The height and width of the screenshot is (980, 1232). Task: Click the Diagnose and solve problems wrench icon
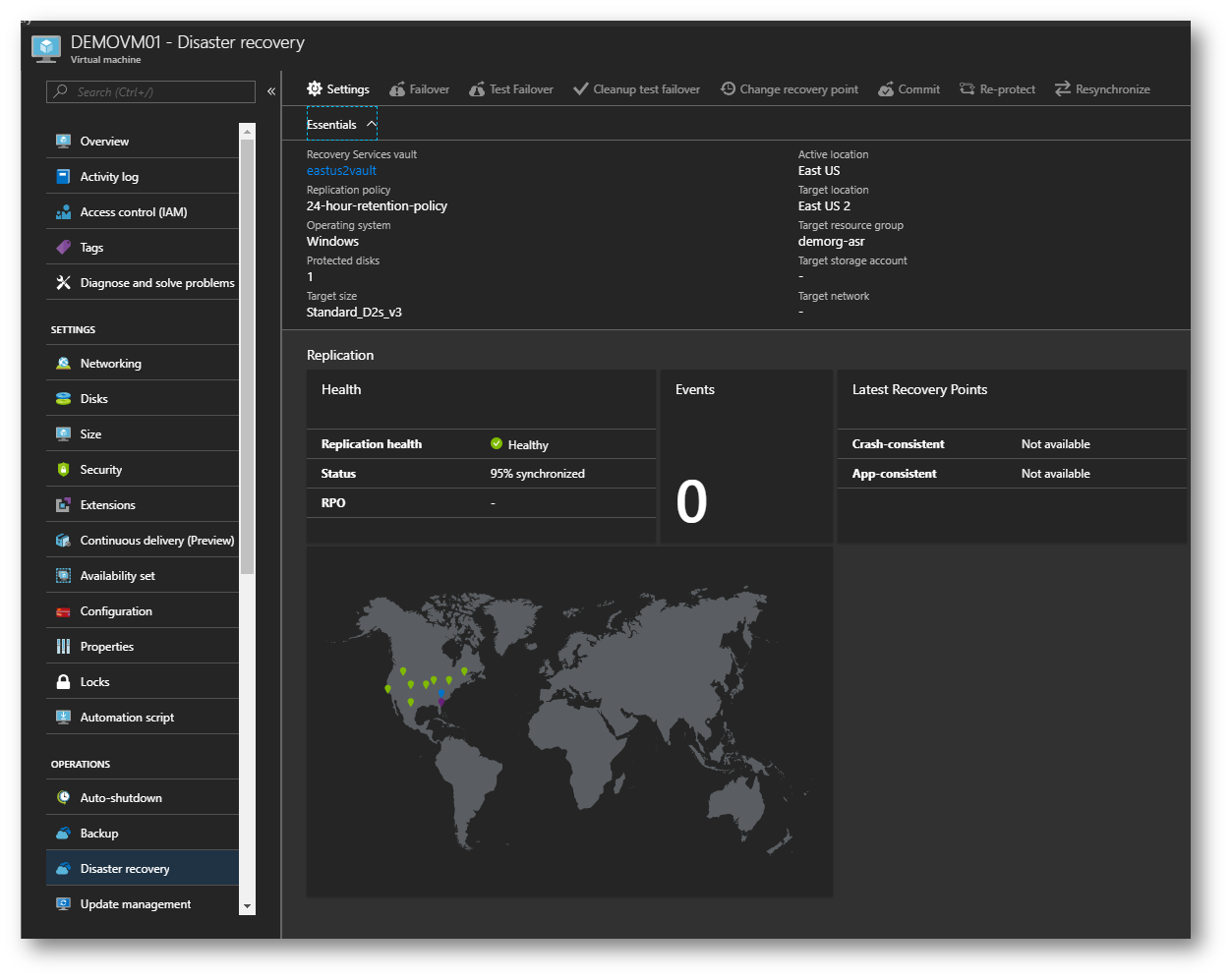pos(63,282)
